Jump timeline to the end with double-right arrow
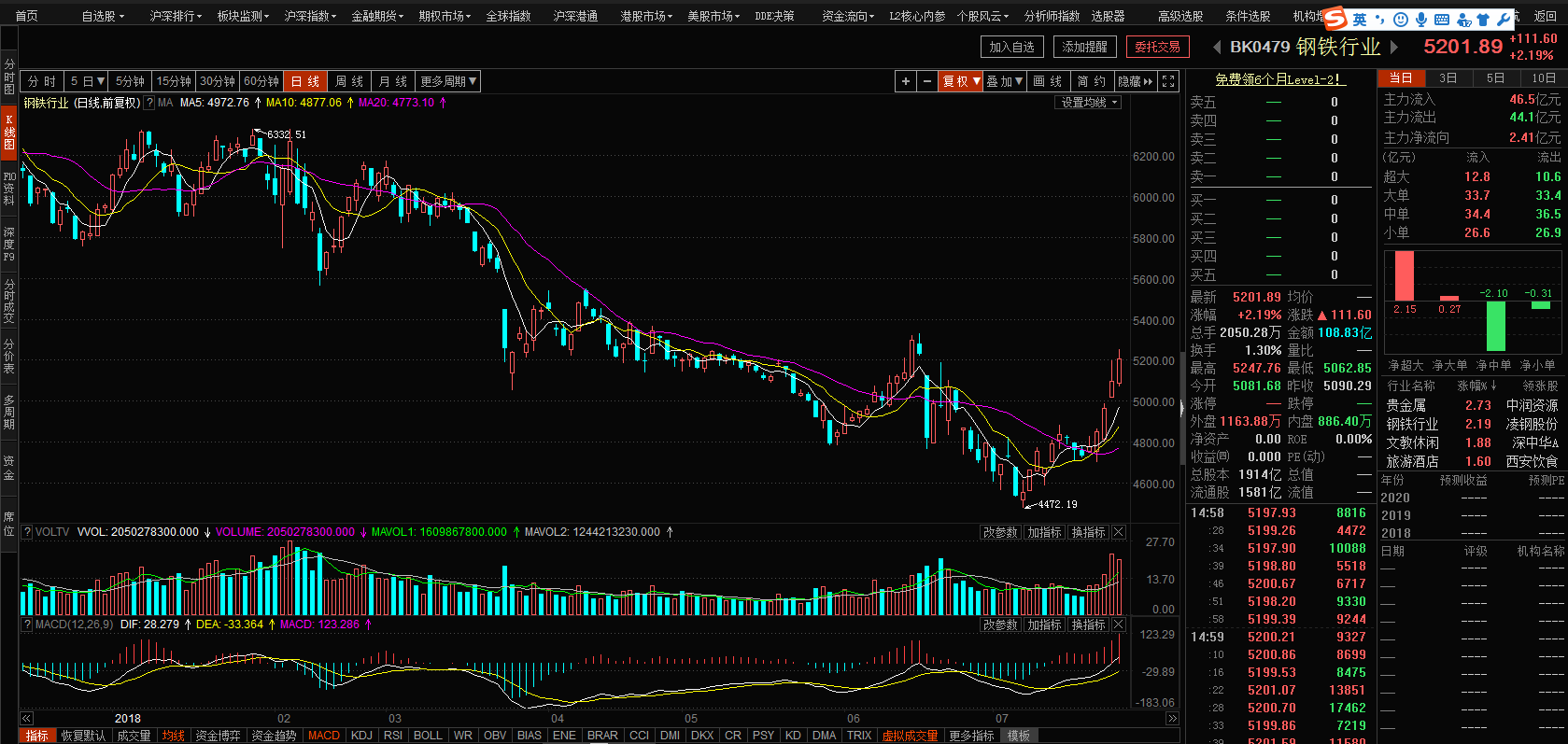Image resolution: width=1568 pixels, height=744 pixels. click(x=1172, y=719)
